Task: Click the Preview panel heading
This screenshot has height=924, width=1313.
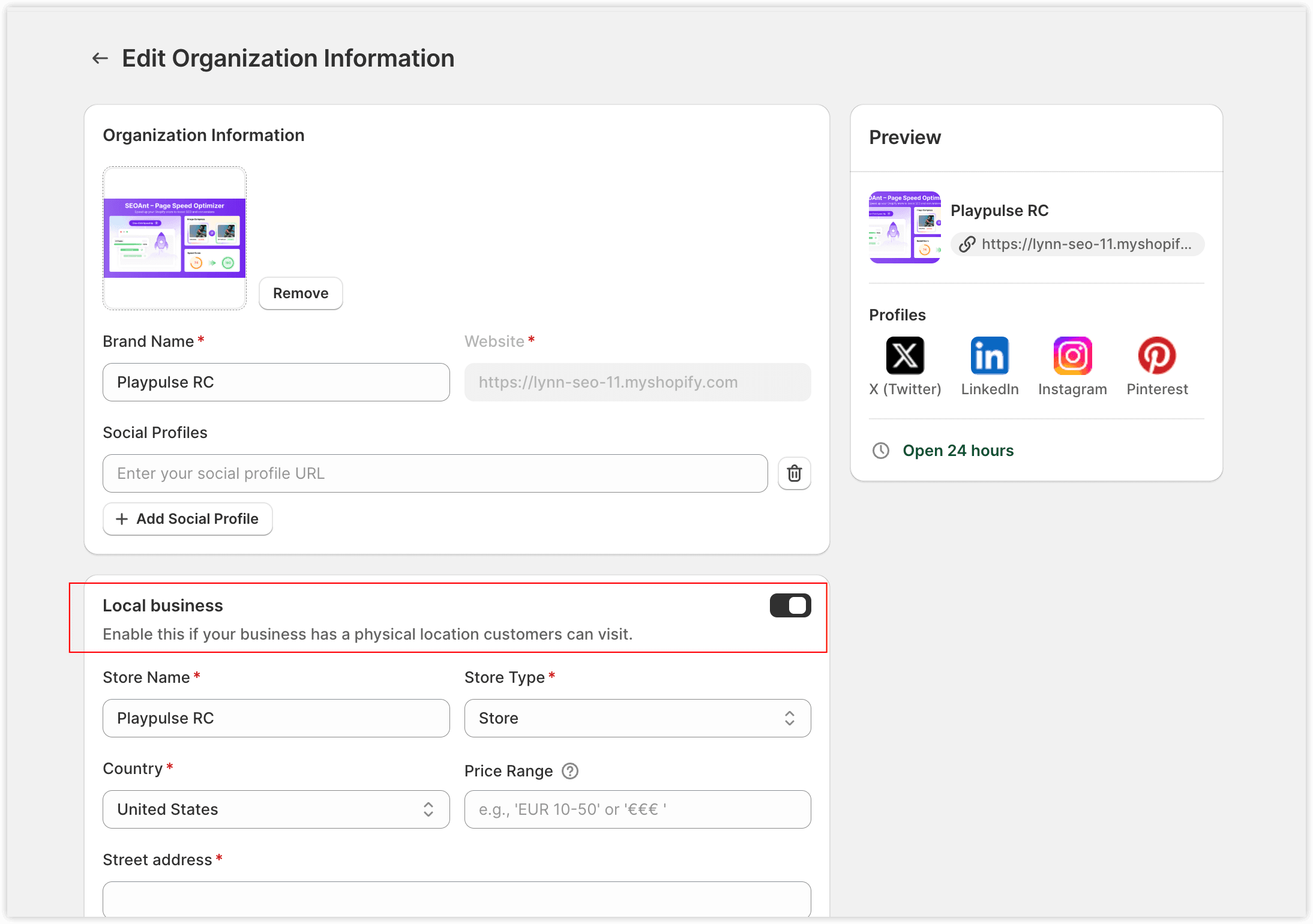Action: pos(905,137)
